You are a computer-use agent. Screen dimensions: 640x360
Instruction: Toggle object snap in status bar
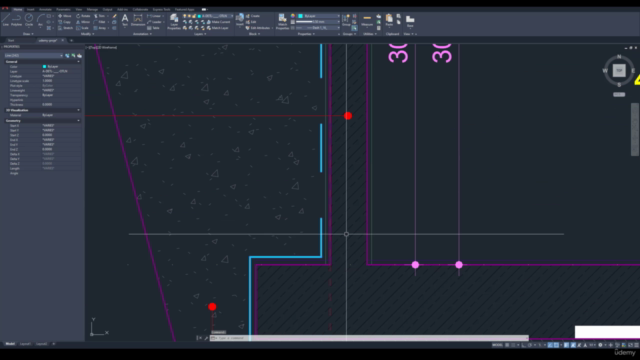(556, 345)
